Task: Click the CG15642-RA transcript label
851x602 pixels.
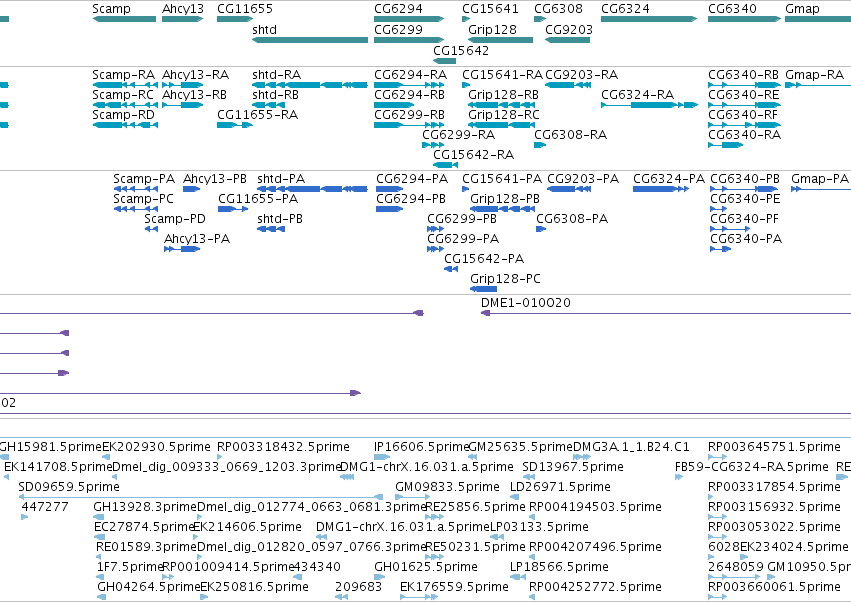Action: [x=473, y=155]
